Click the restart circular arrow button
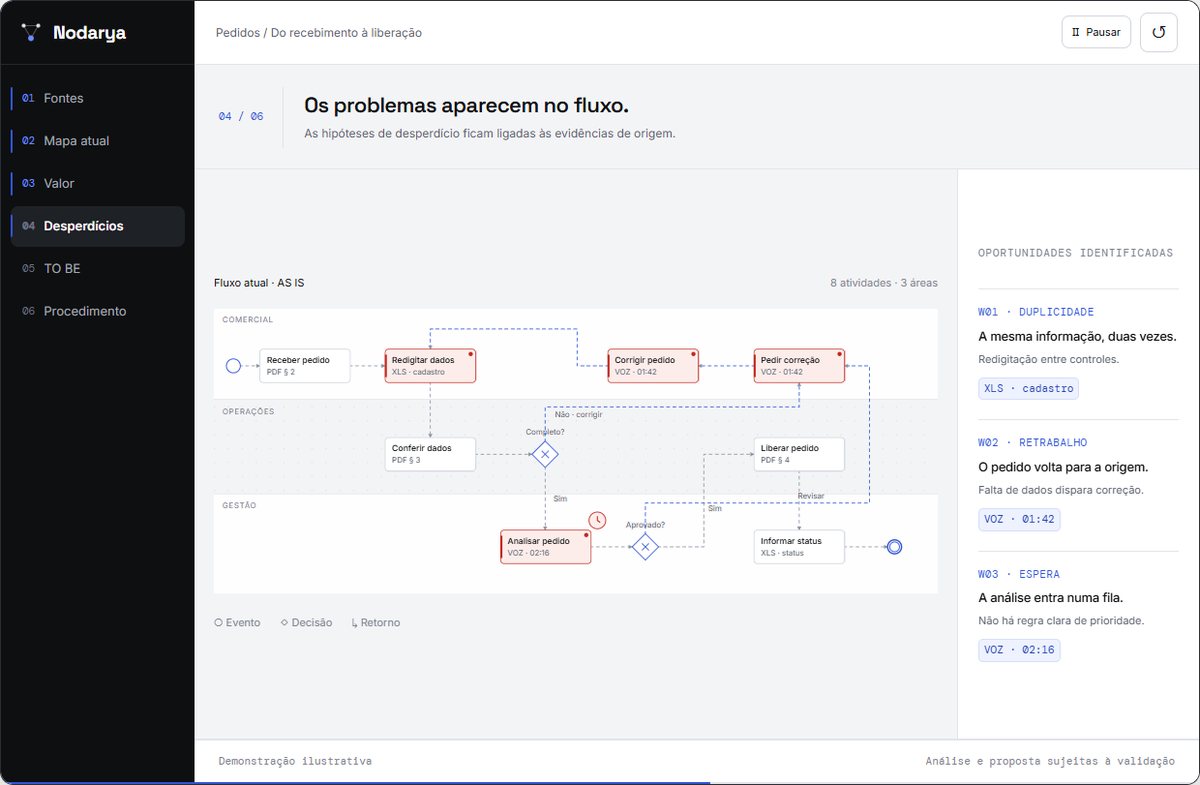 tap(1158, 32)
